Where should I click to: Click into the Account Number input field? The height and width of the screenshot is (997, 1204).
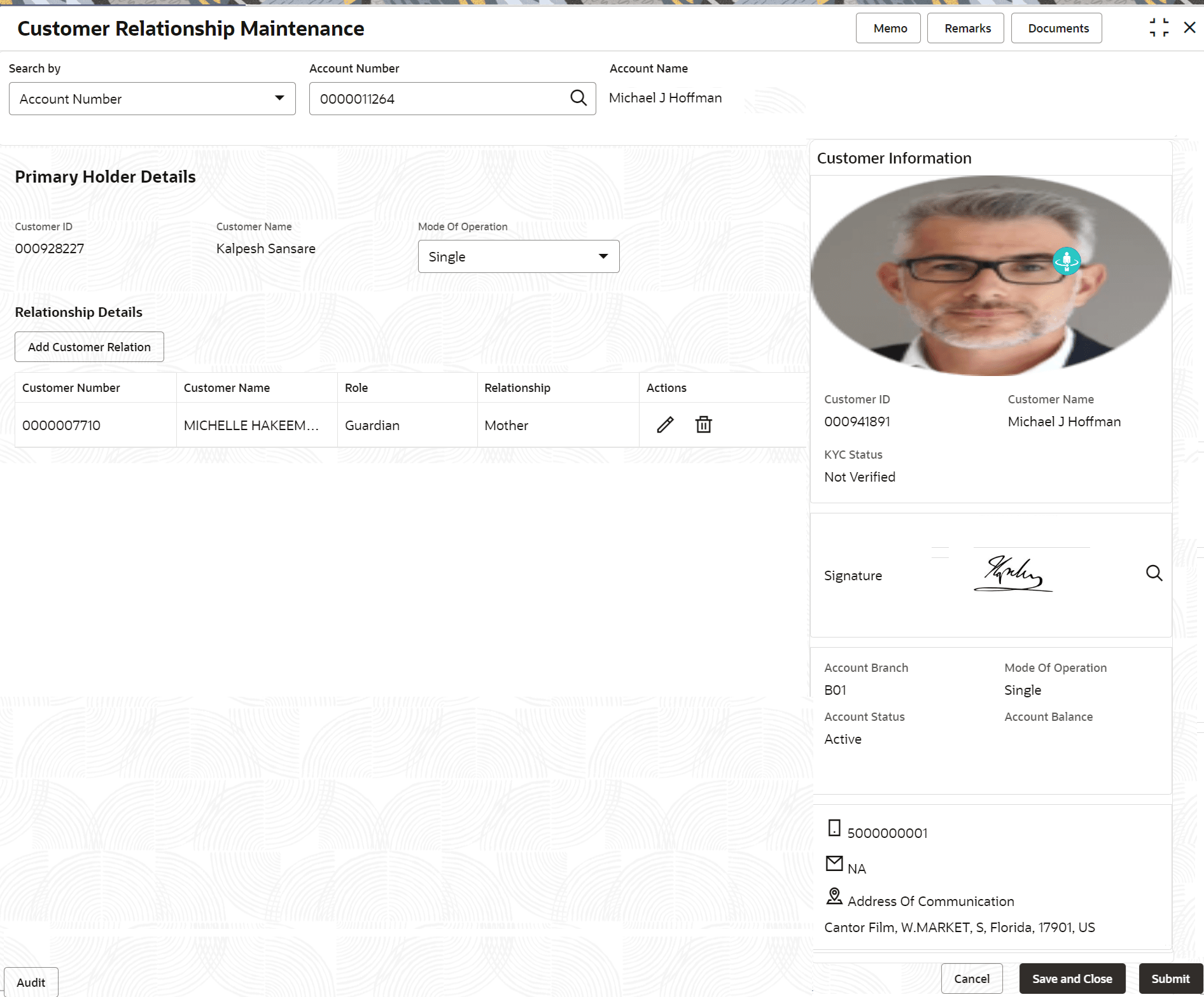tap(439, 99)
